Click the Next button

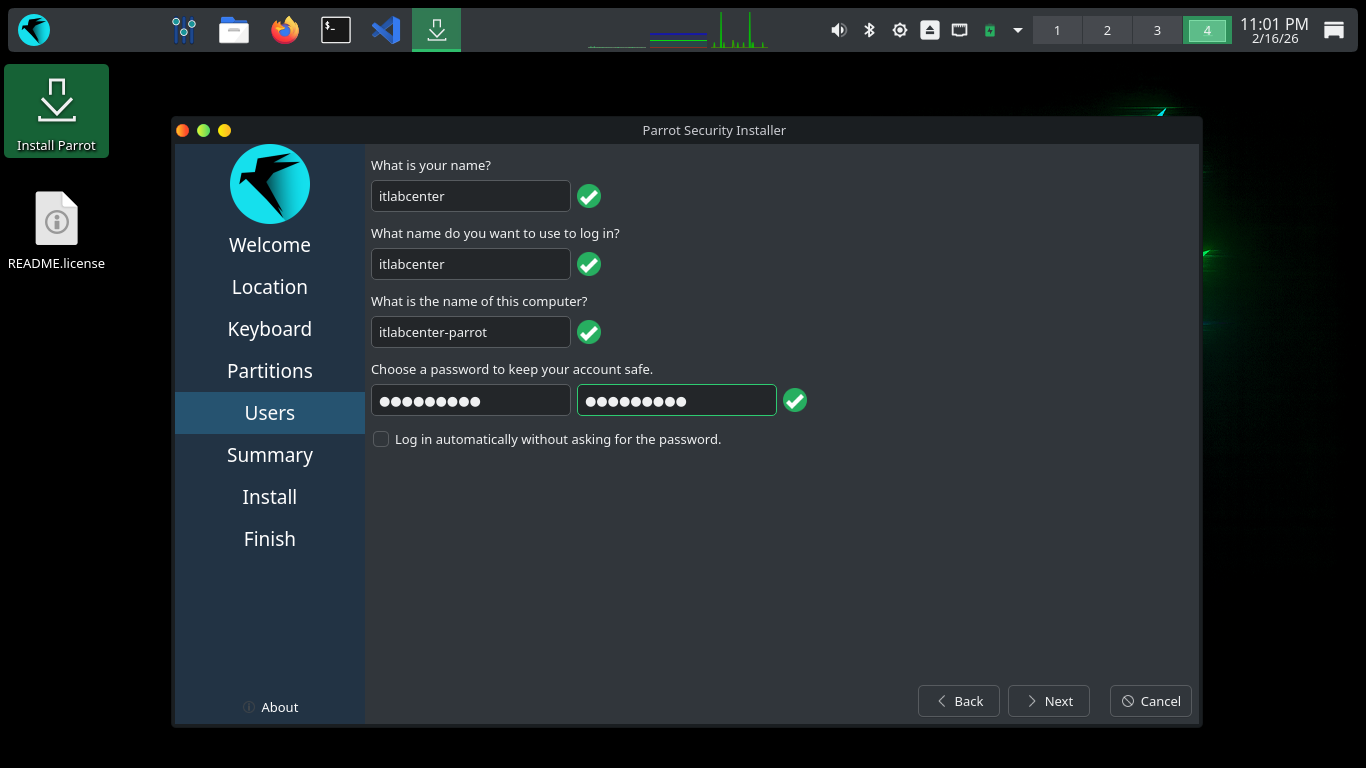pos(1048,701)
